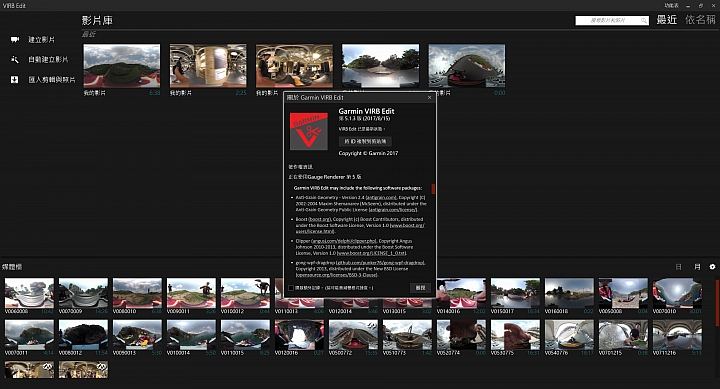Select media clip V0070011
The width and height of the screenshot is (720, 389).
(x=29, y=335)
